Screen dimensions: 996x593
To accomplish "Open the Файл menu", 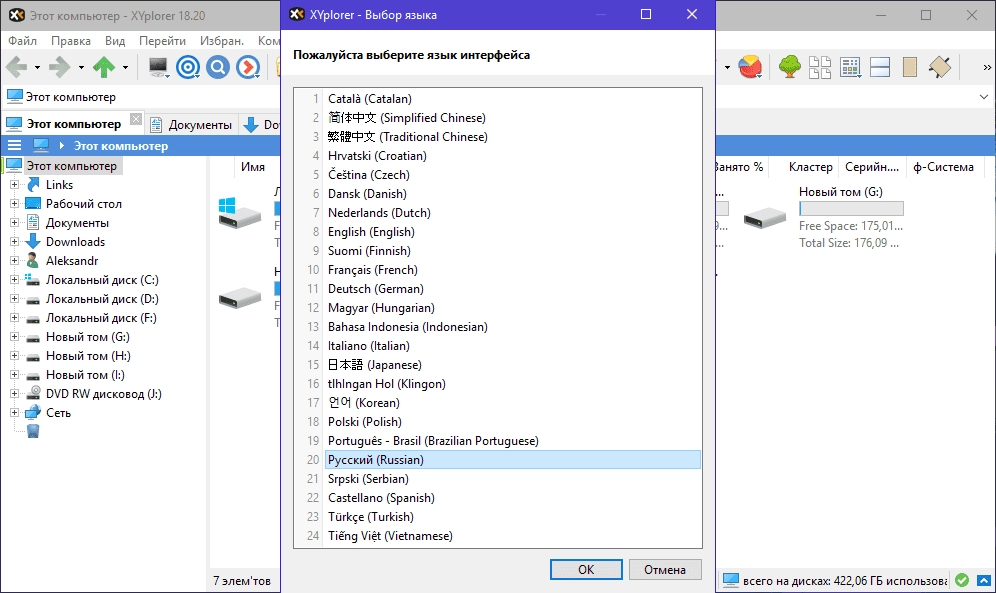I will click(22, 41).
